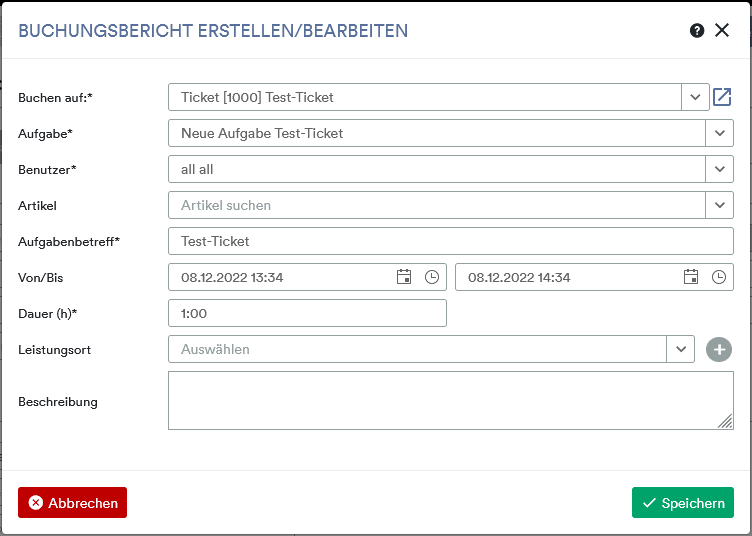Expand the Benutzer dropdown arrow

tap(719, 169)
